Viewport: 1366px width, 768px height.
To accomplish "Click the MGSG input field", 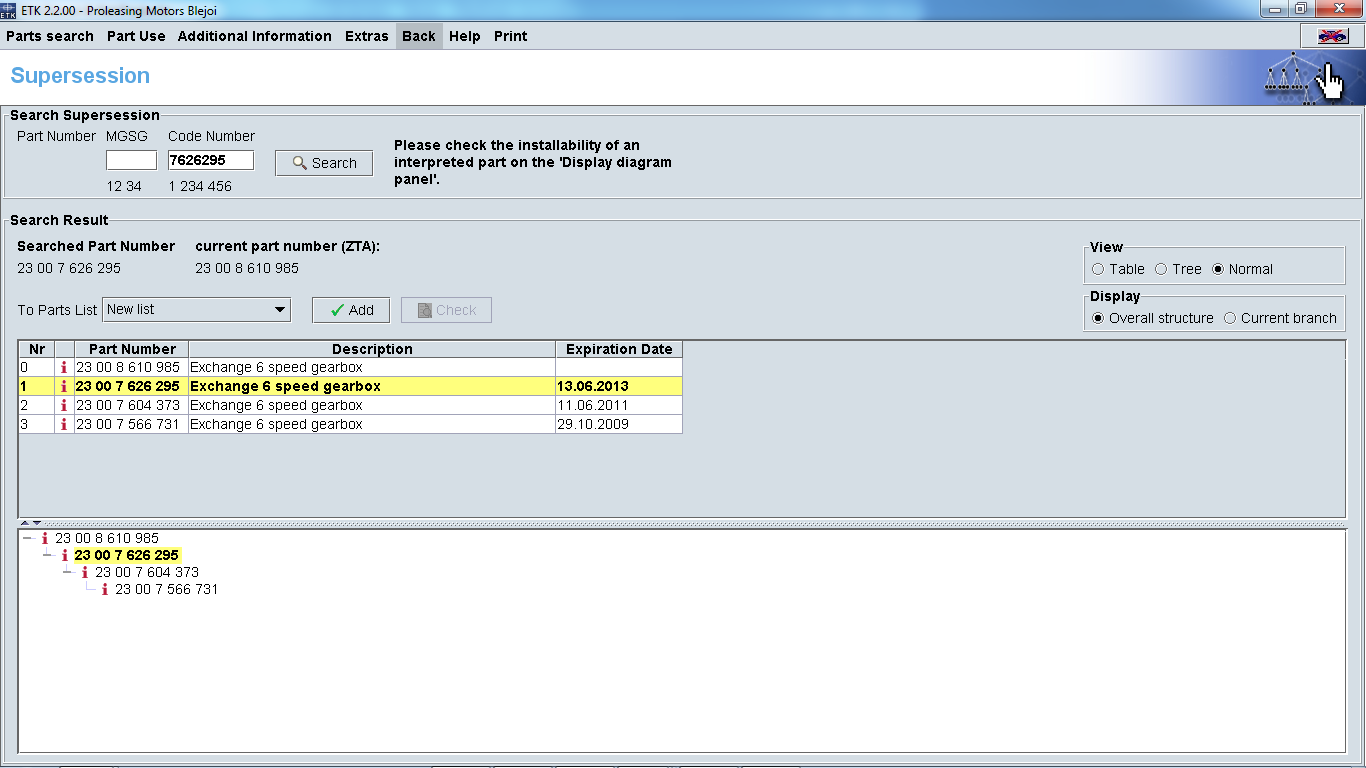I will tap(131, 160).
